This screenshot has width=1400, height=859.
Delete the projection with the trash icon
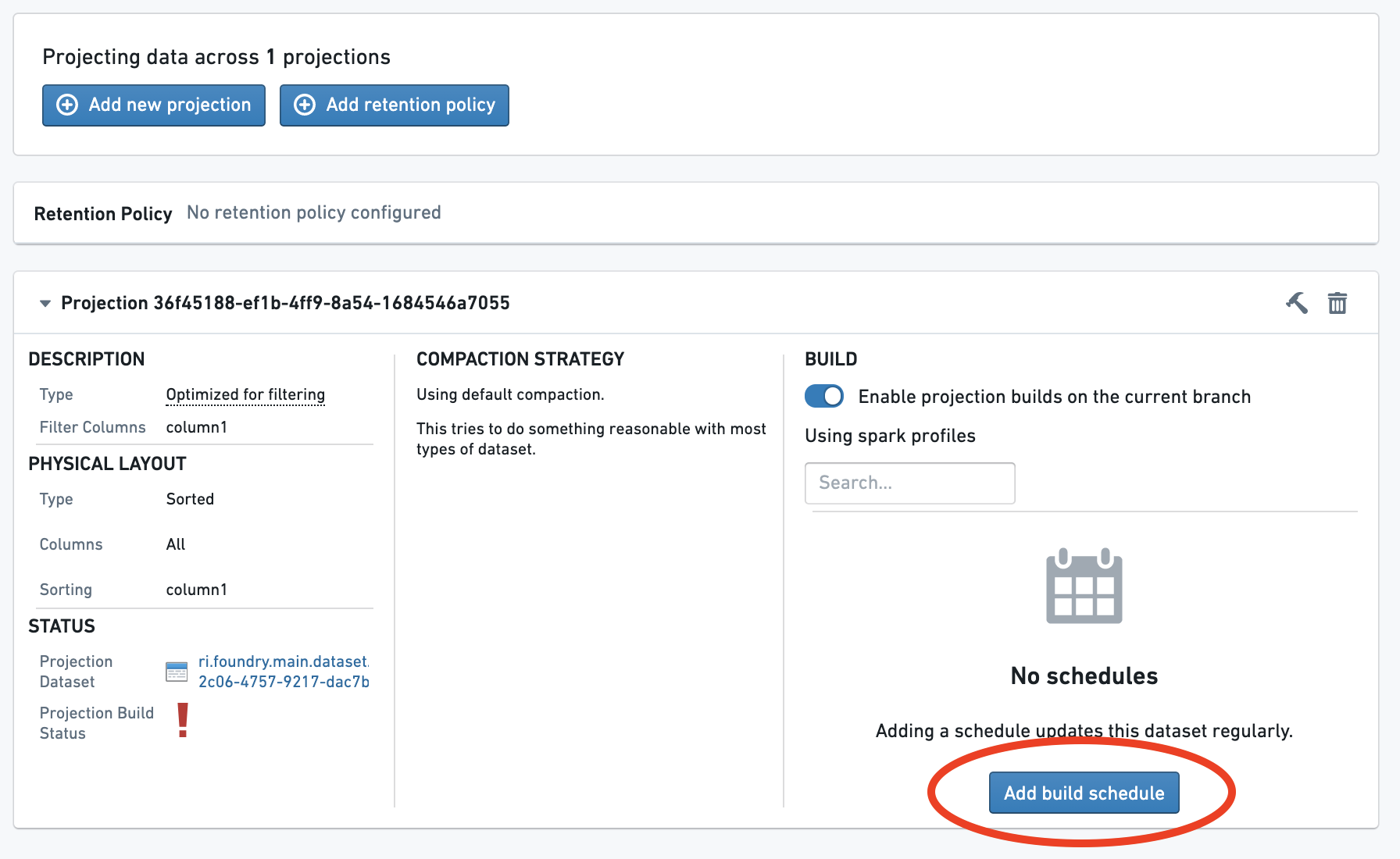(x=1337, y=302)
